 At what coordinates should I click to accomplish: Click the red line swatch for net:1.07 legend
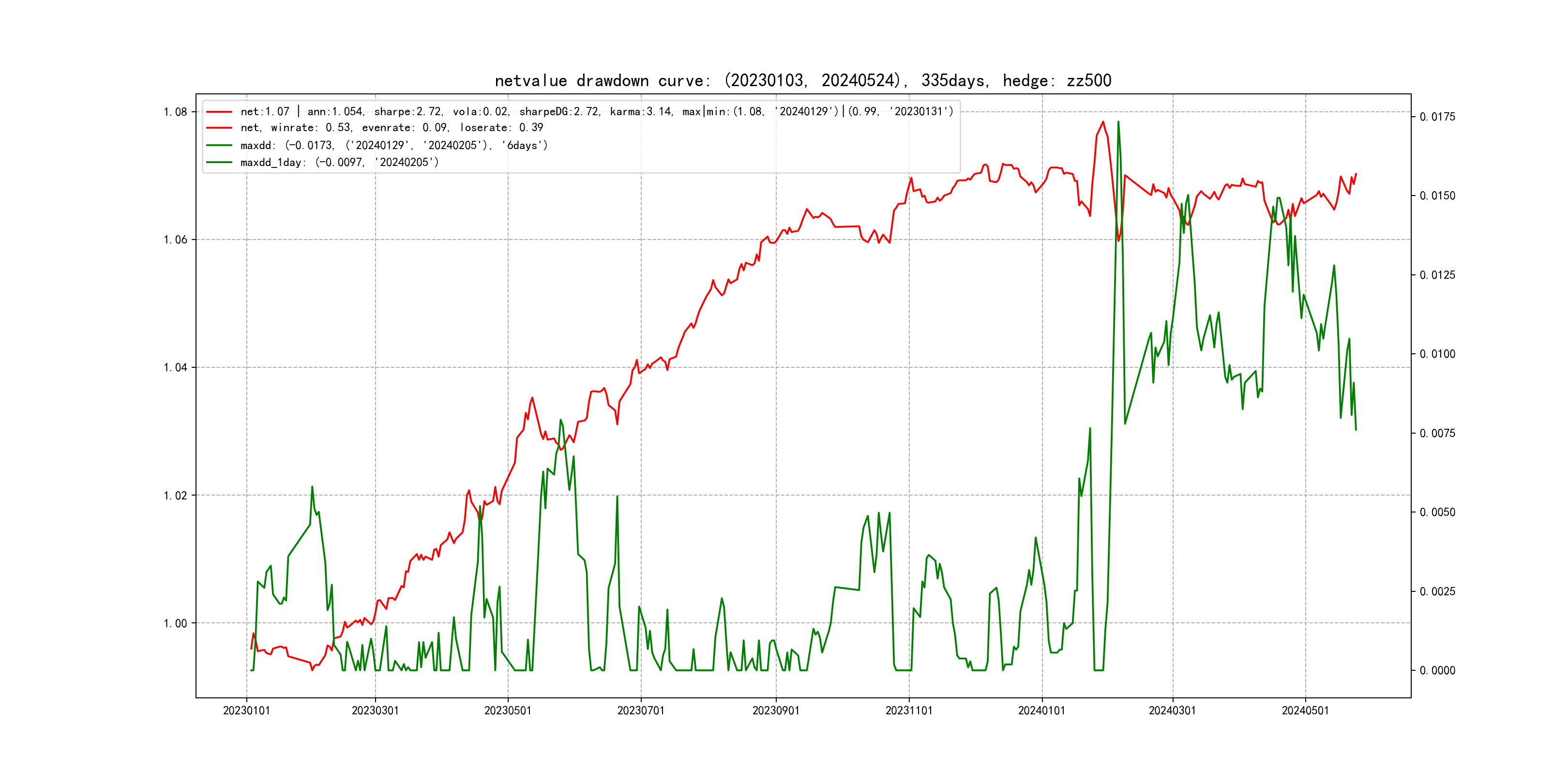219,112
